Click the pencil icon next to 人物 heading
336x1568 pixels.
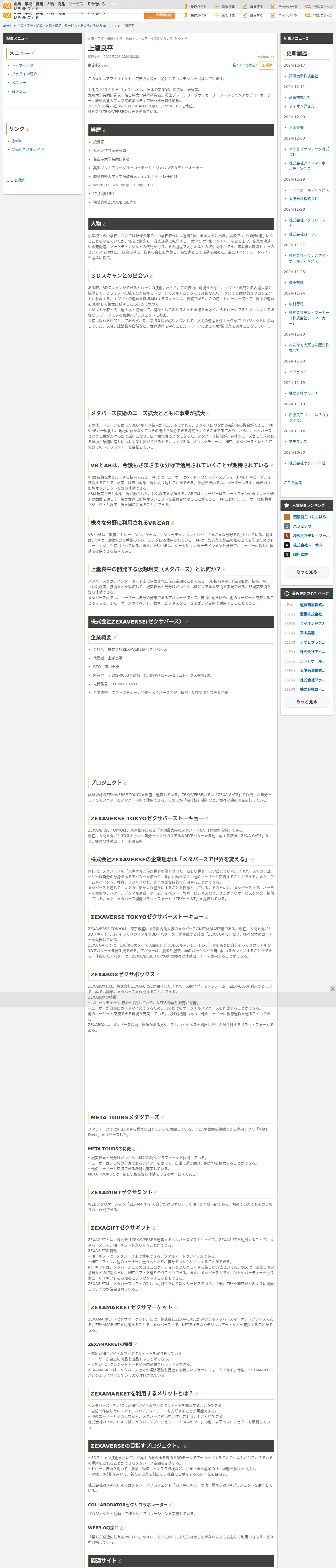104,224
